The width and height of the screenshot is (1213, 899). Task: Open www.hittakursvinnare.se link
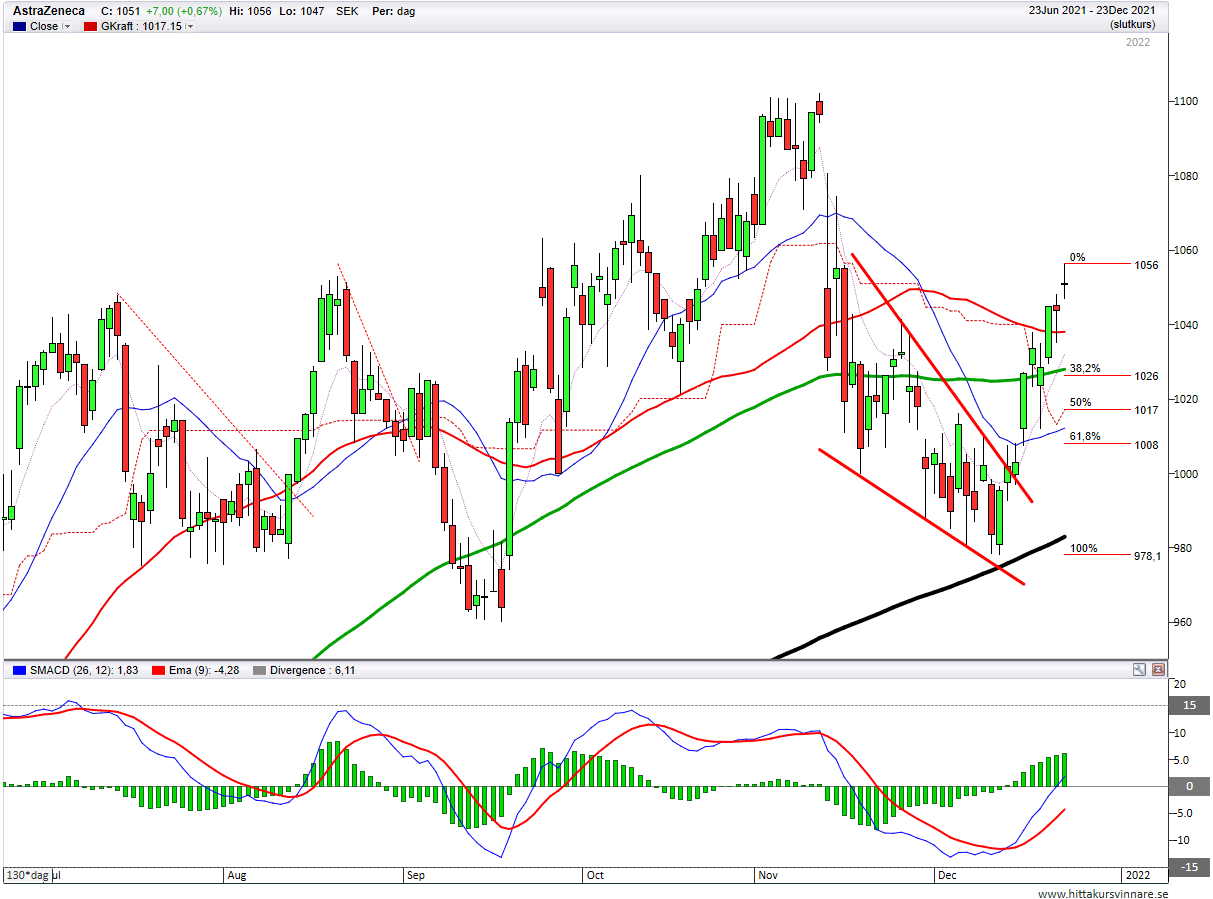tap(1102, 893)
